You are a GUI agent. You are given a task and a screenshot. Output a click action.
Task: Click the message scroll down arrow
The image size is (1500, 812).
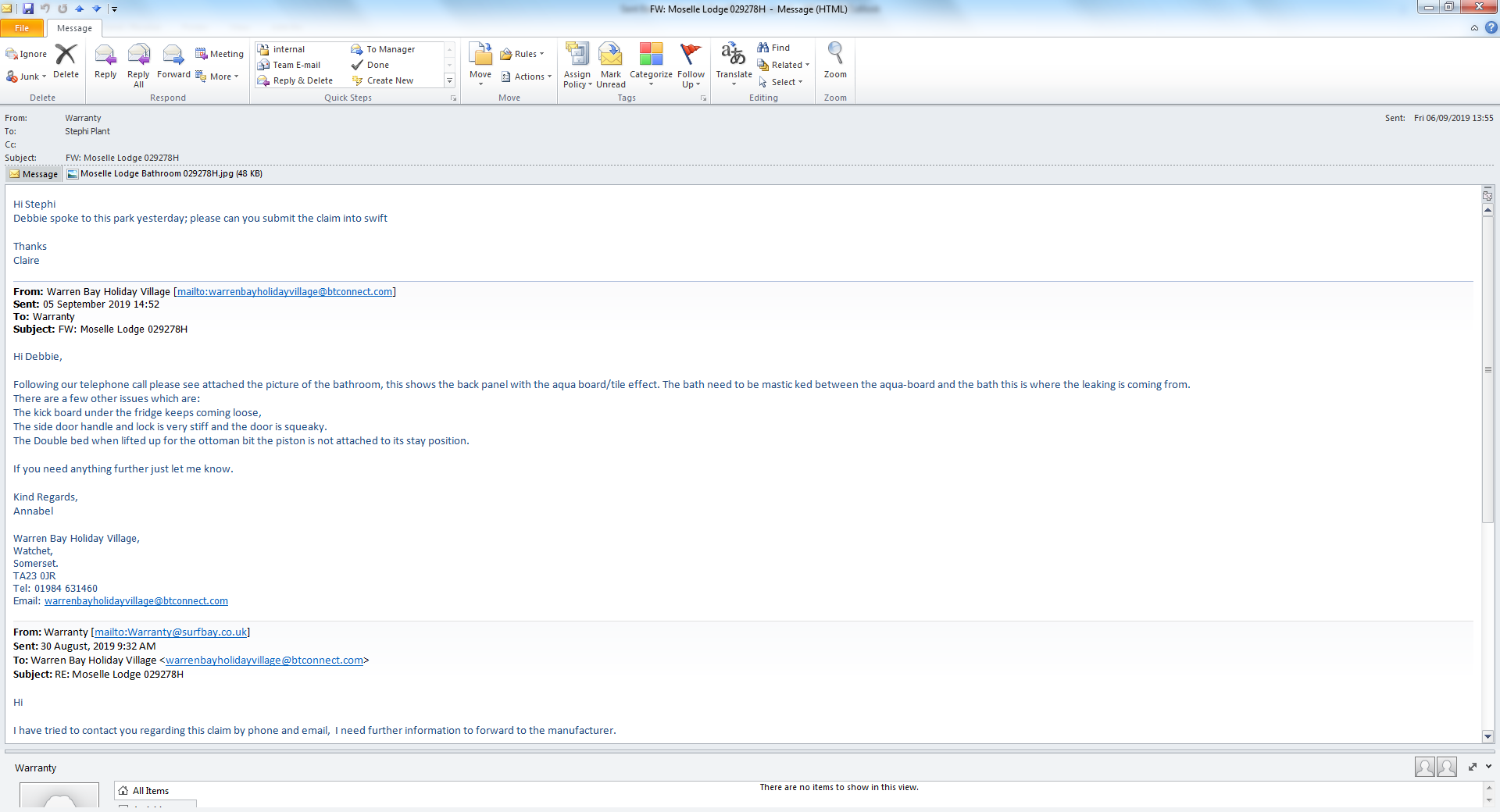point(1487,736)
